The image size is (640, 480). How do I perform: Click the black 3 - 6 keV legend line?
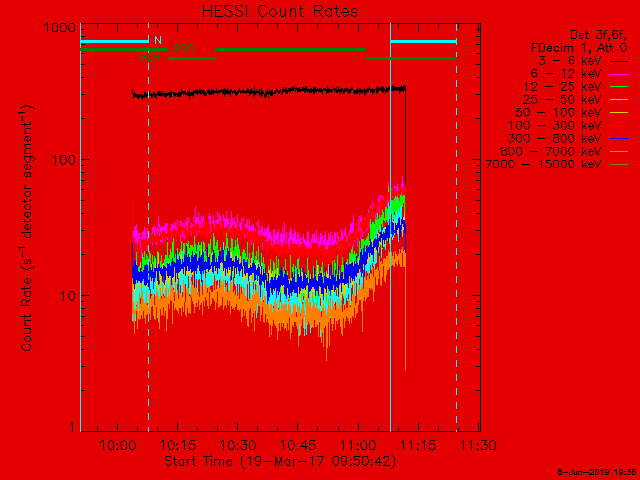tap(619, 62)
